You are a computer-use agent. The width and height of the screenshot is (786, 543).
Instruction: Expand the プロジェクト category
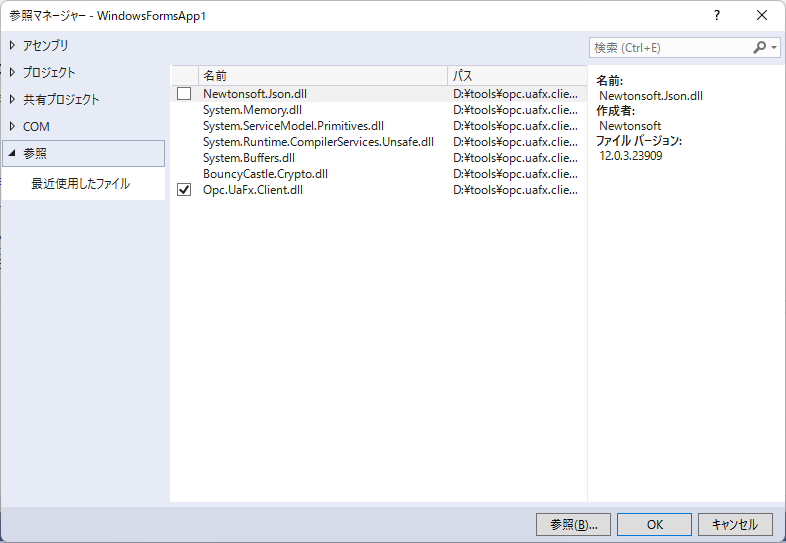(x=12, y=72)
